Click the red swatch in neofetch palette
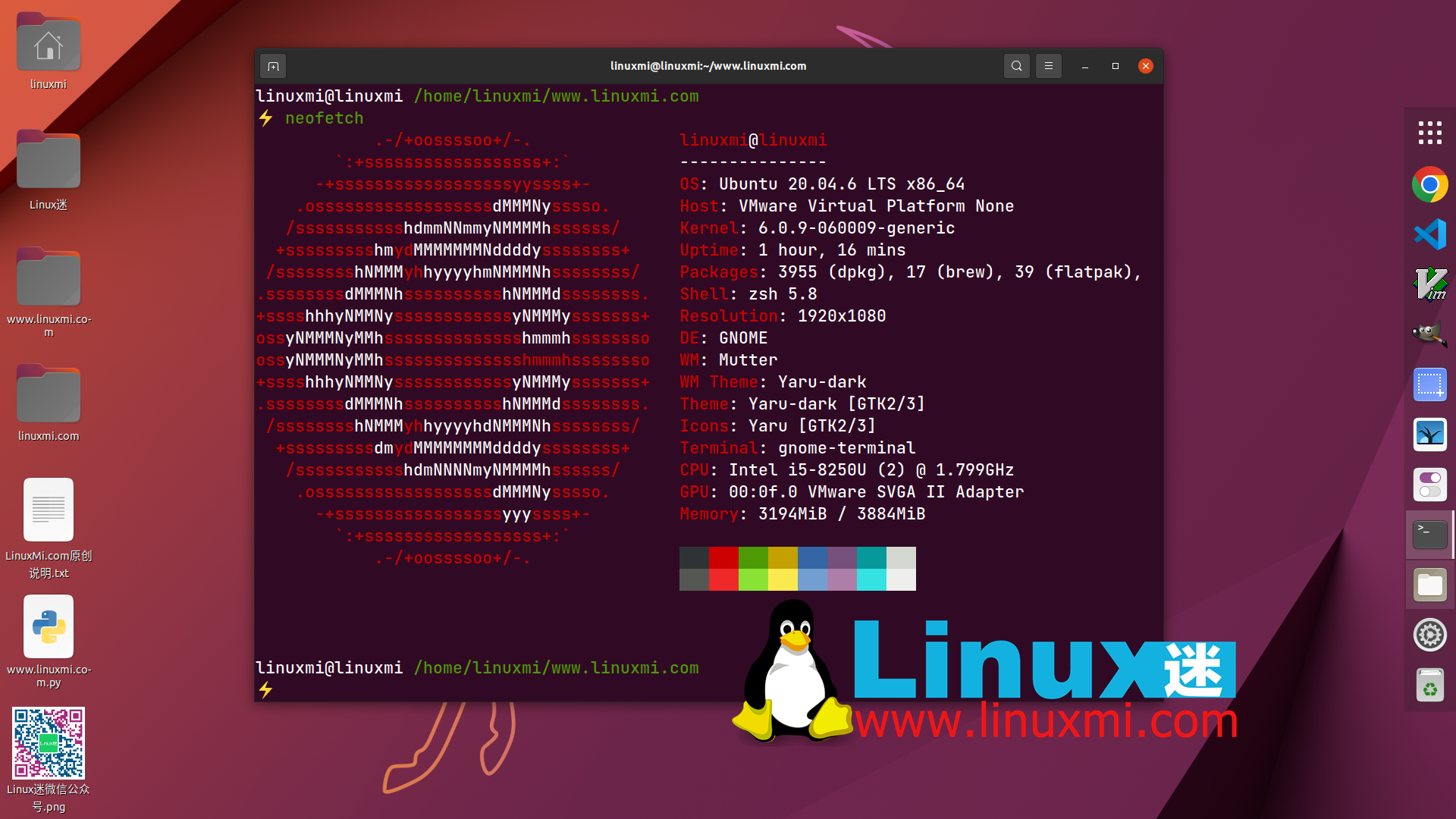This screenshot has width=1456, height=819. 723,557
